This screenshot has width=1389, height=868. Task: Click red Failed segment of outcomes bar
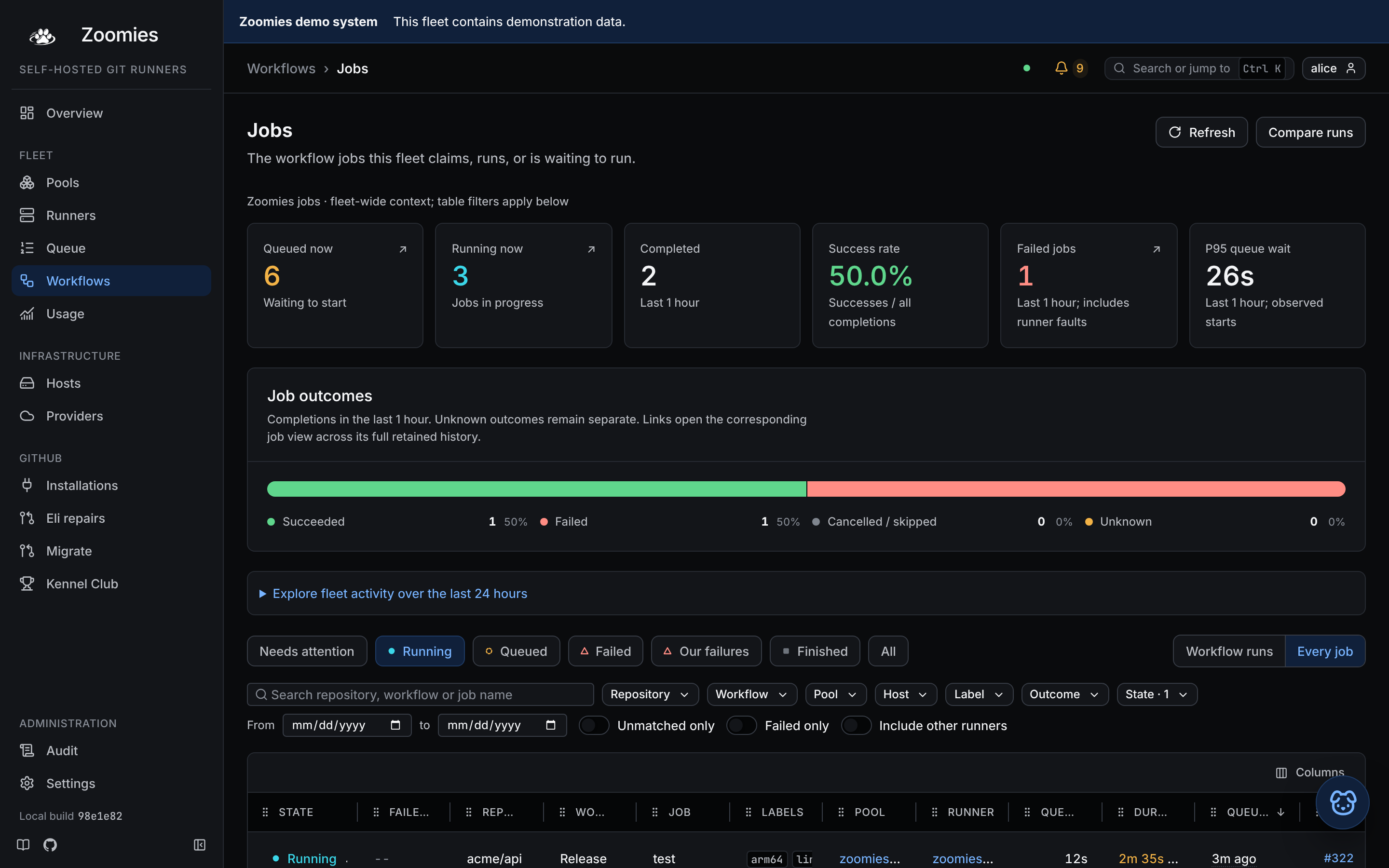[1076, 488]
